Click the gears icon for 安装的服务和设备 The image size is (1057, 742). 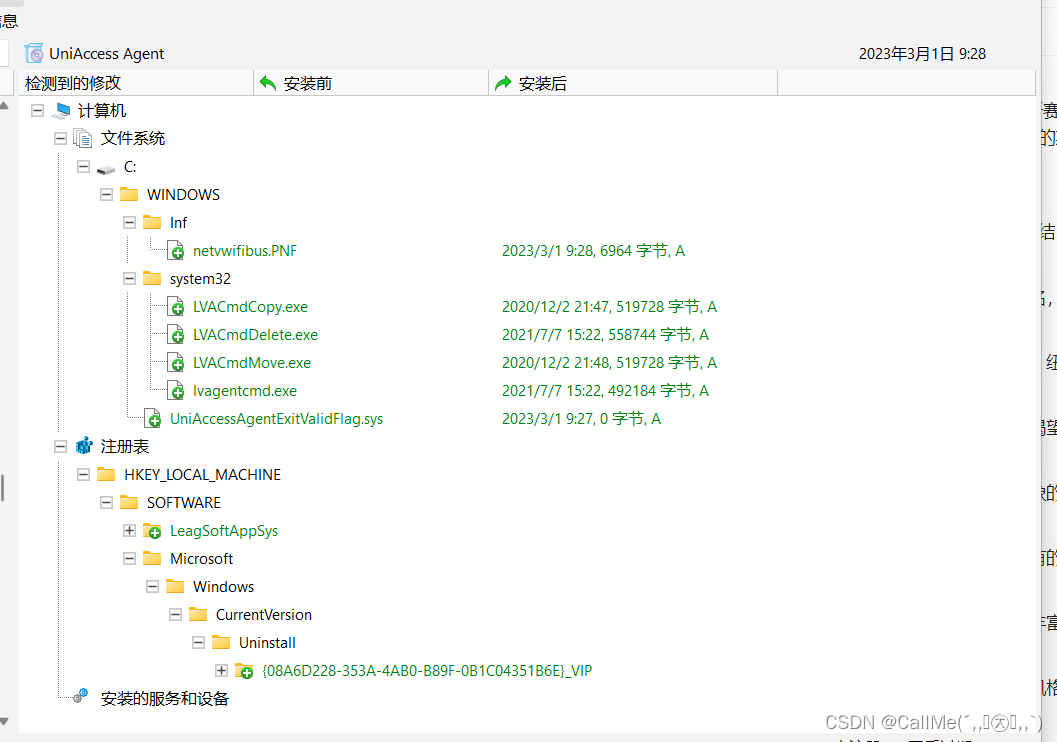coord(81,695)
